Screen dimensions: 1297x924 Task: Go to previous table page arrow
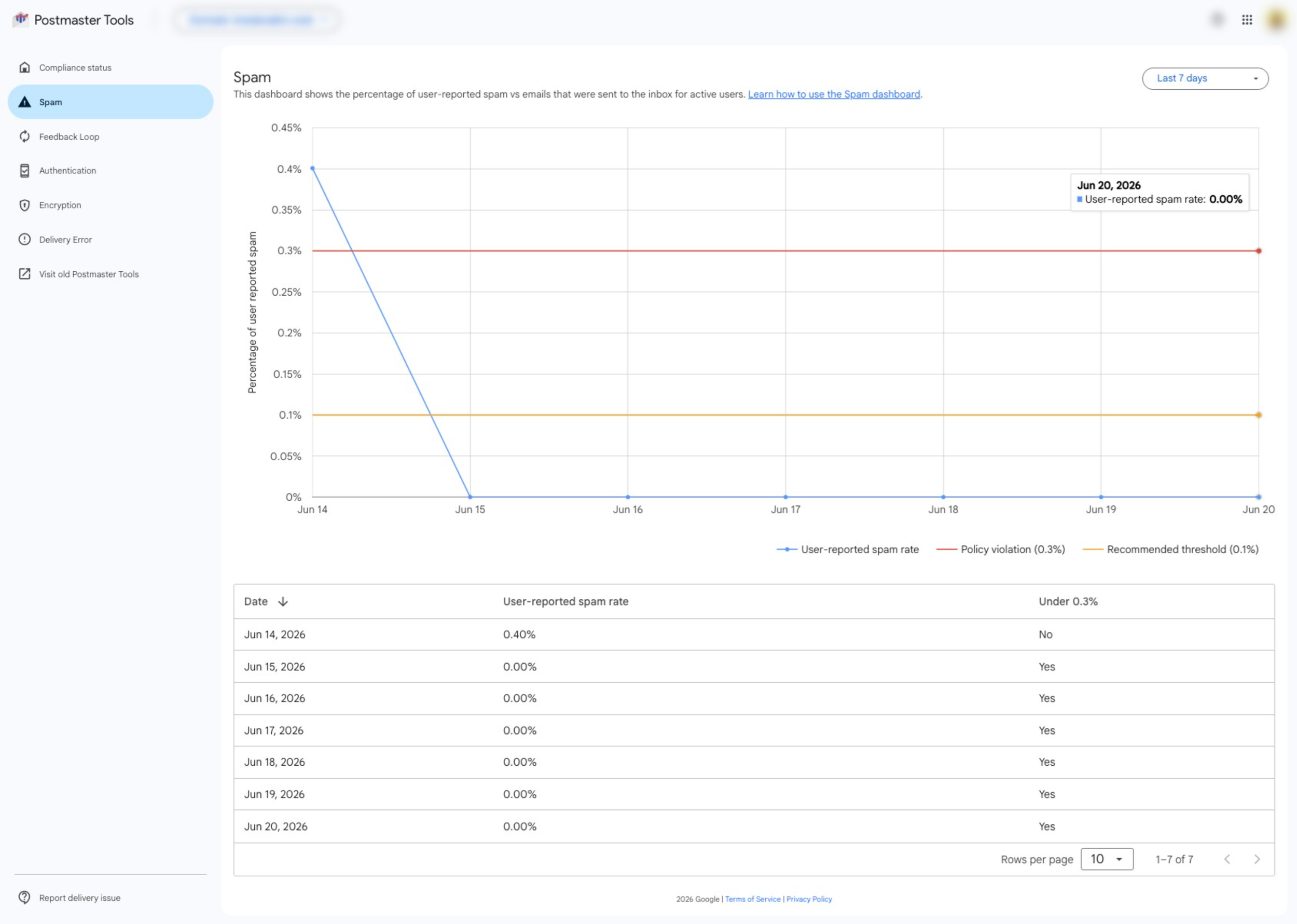click(1227, 859)
